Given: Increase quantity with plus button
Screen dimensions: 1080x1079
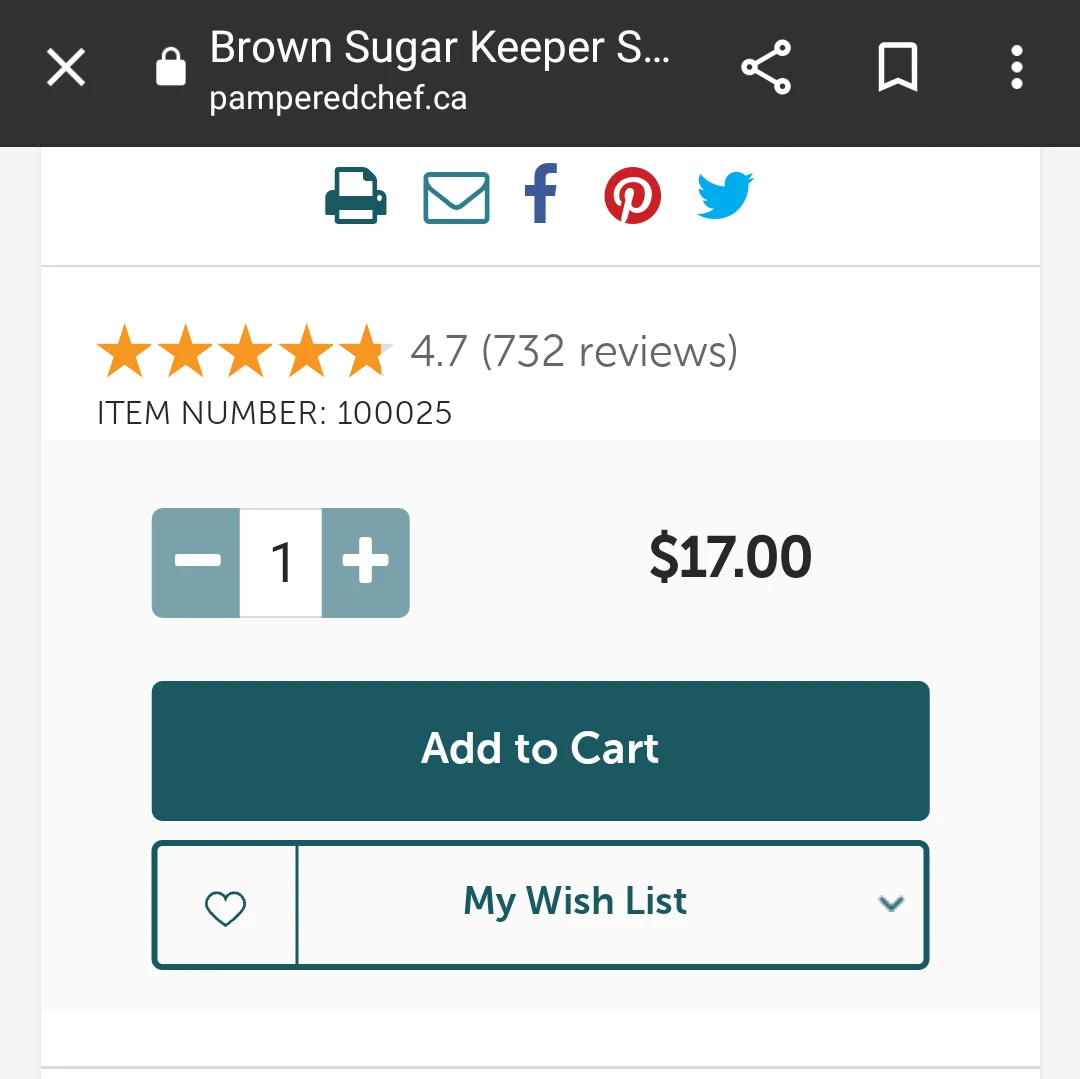Looking at the screenshot, I should pyautogui.click(x=366, y=563).
